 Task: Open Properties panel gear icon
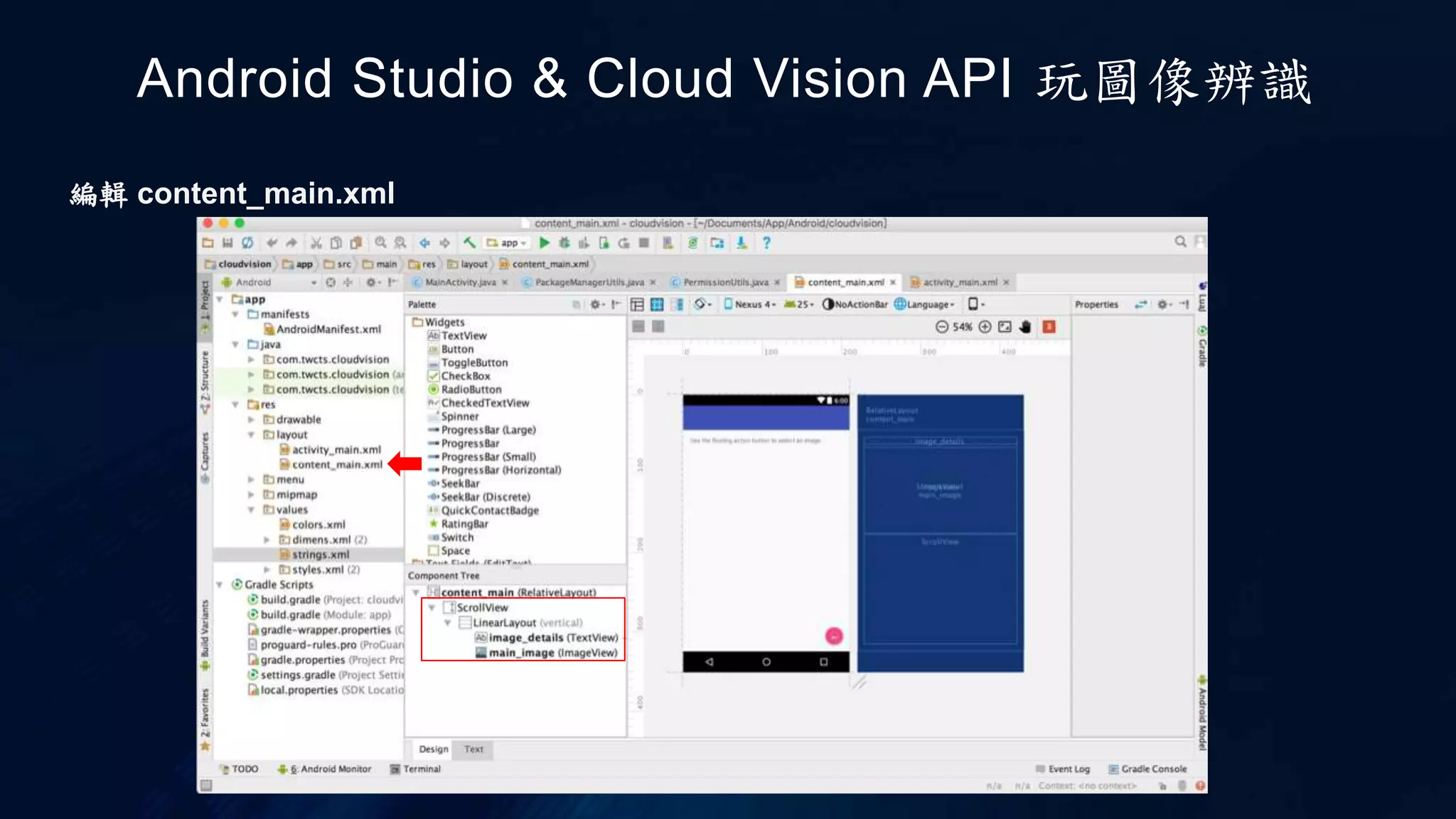pyautogui.click(x=1163, y=304)
